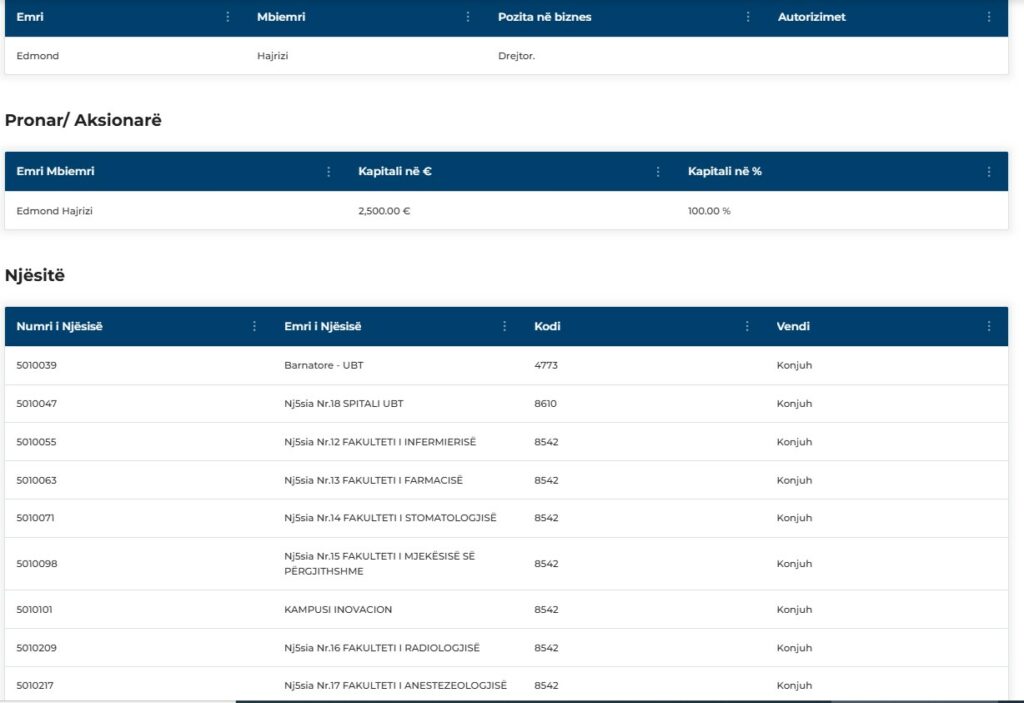Viewport: 1024px width, 703px height.
Task: Select owner cell 'Edmond Hajrizi'
Action: pyautogui.click(x=54, y=210)
